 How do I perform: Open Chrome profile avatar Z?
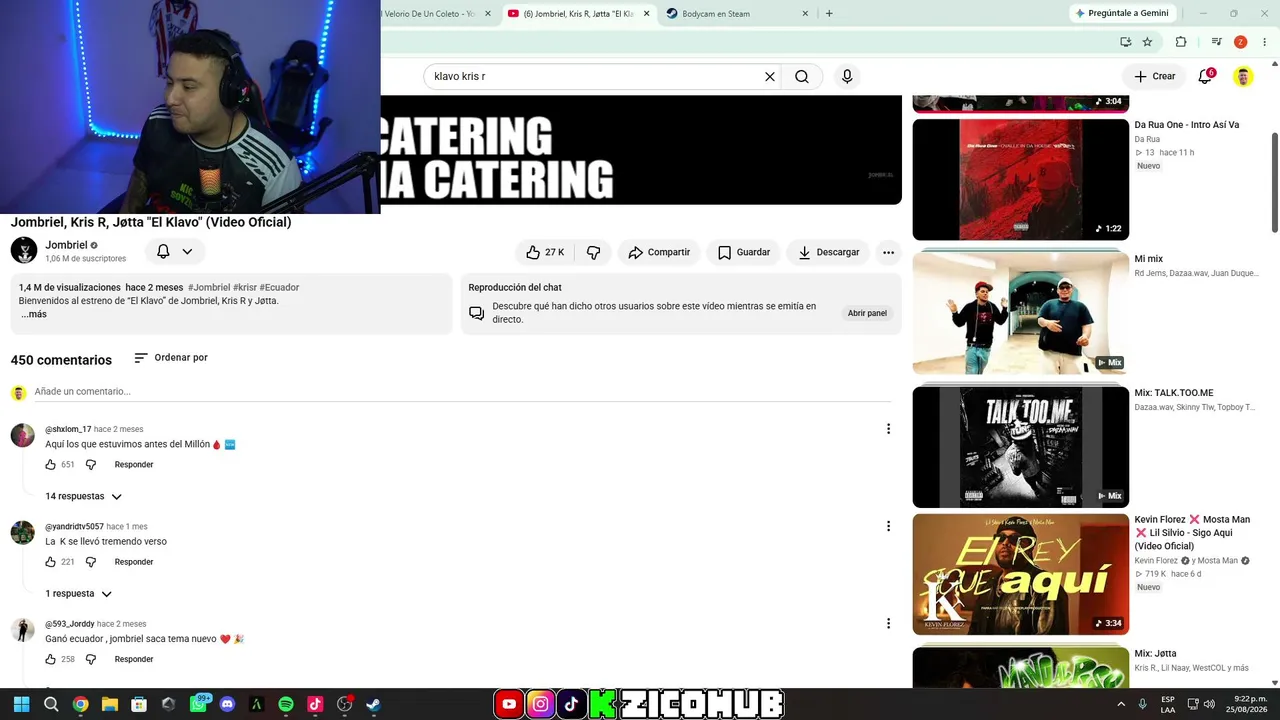pos(1241,42)
